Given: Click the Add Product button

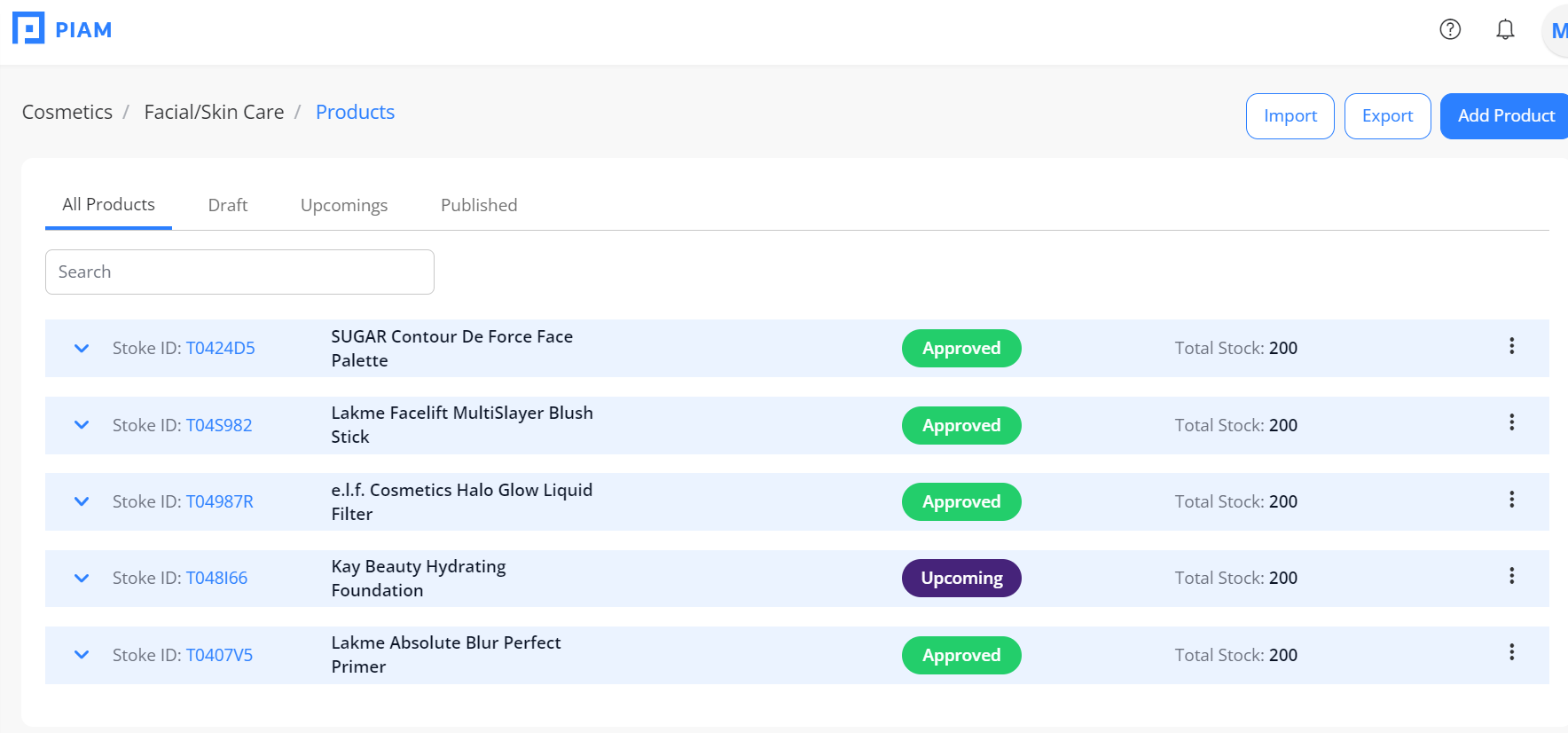Looking at the screenshot, I should 1505,116.
